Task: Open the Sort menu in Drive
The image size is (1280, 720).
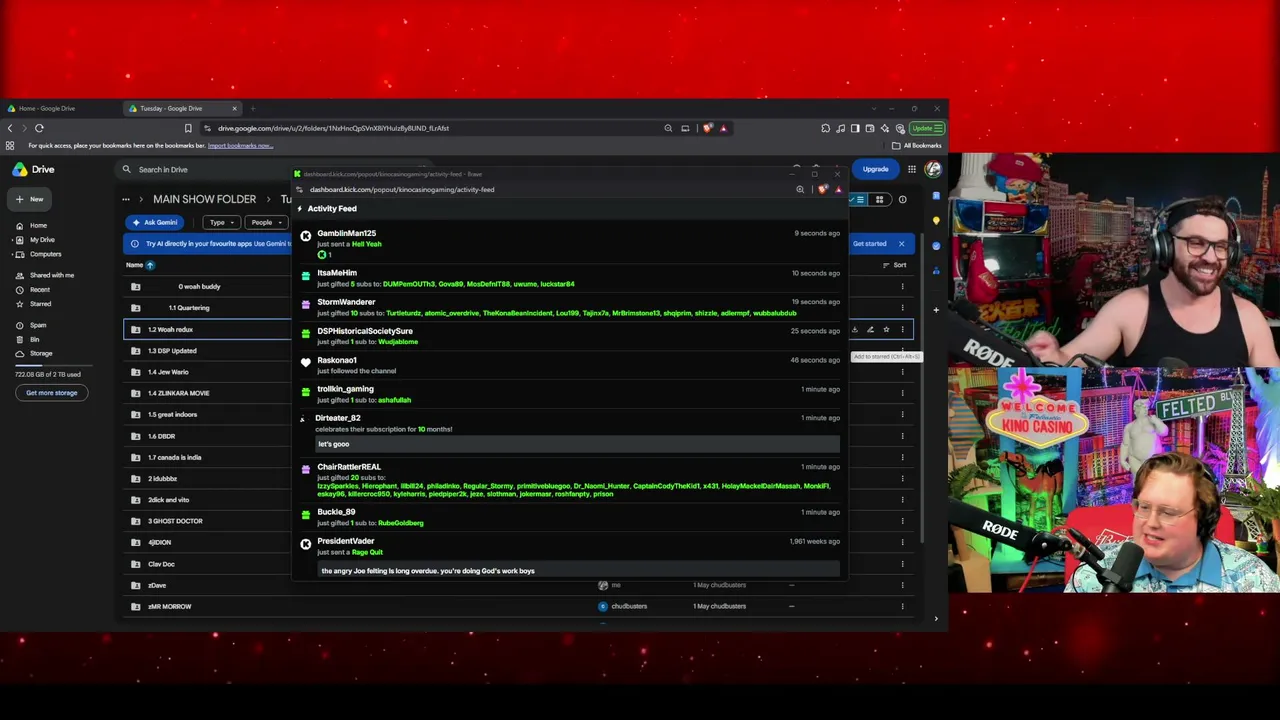Action: pyautogui.click(x=895, y=265)
